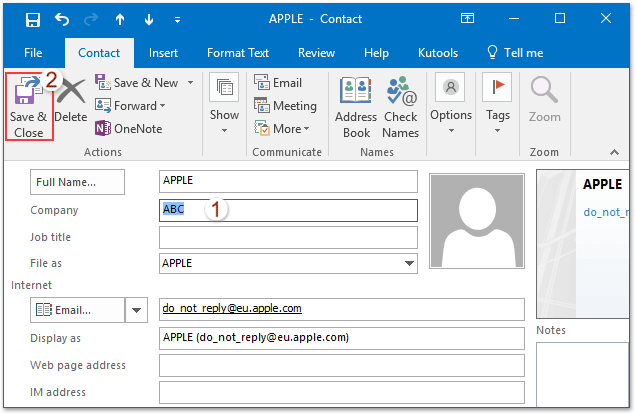Click the do_not_reply@eu.apple.com email field
This screenshot has width=636, height=415.
pyautogui.click(x=342, y=309)
